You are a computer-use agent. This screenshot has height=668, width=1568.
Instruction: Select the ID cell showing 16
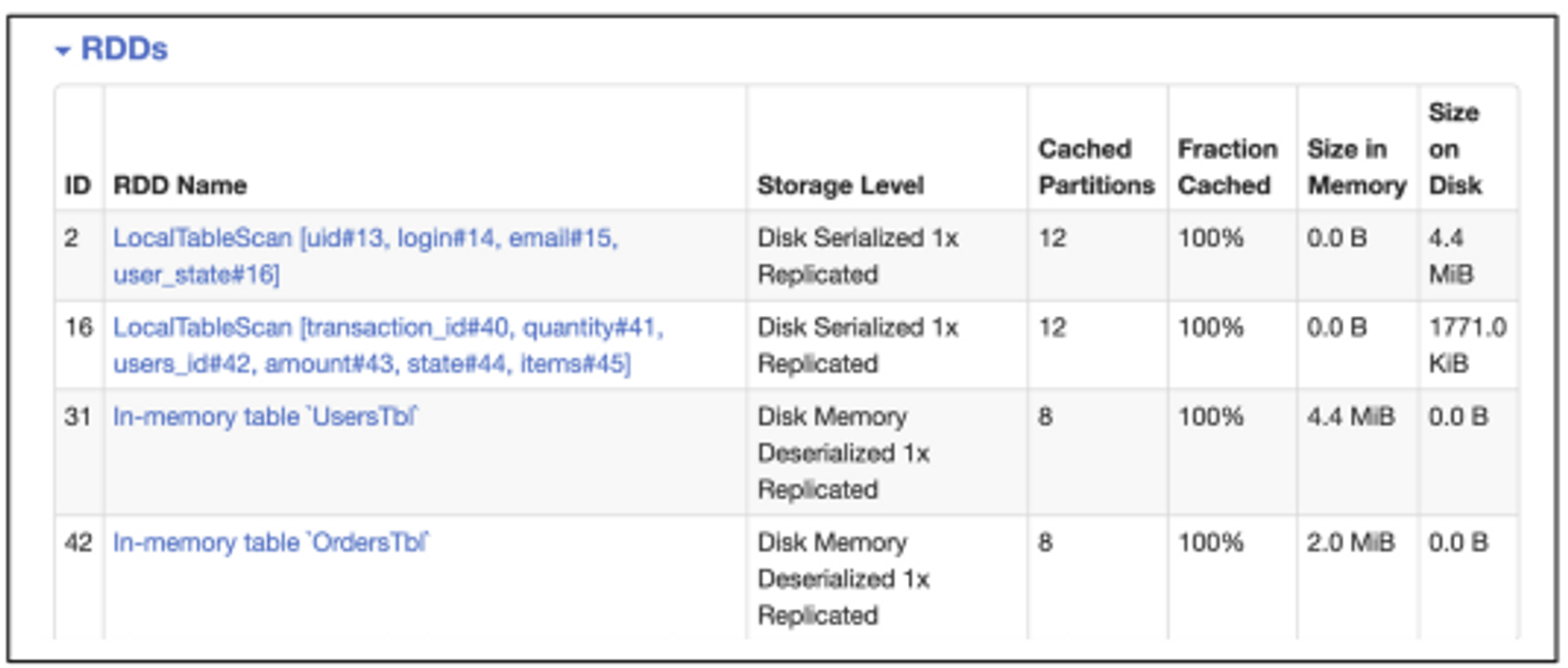78,328
